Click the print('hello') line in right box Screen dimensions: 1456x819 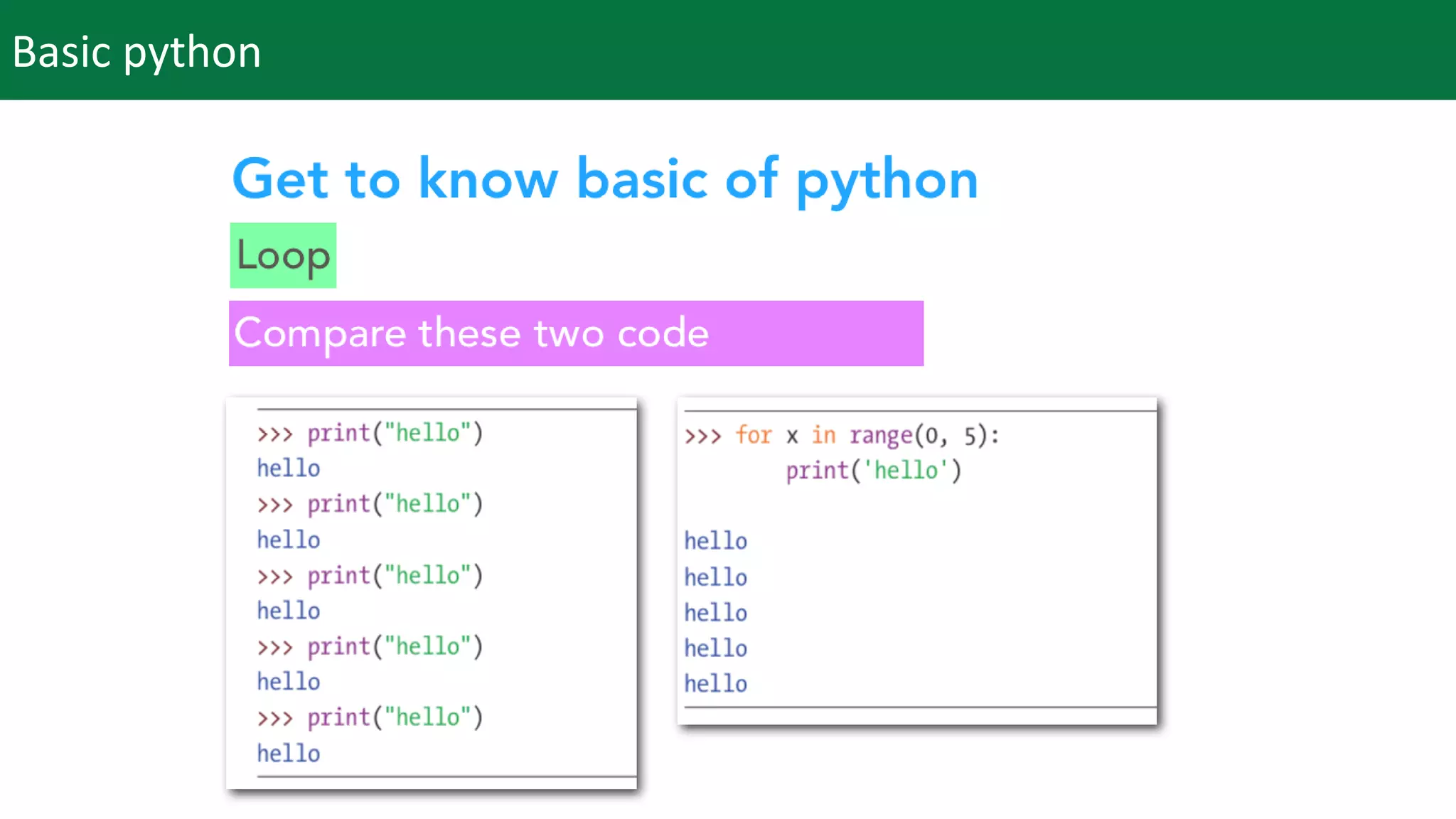[874, 471]
